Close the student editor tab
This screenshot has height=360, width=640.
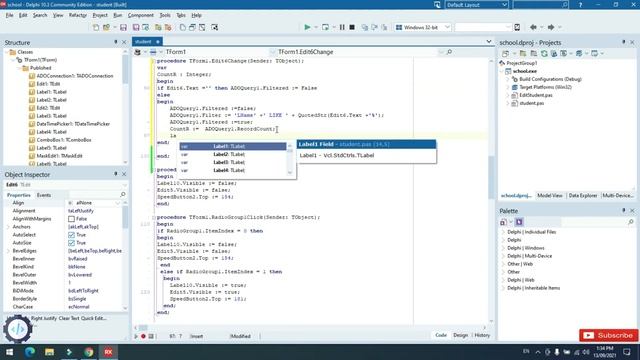click(158, 42)
